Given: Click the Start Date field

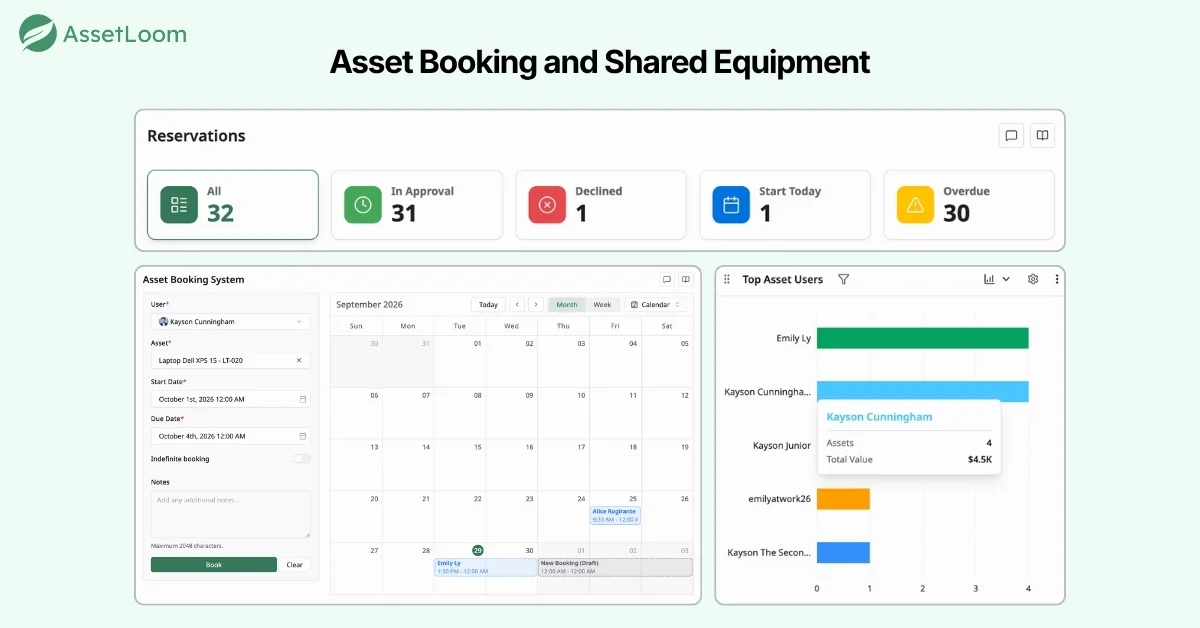Looking at the screenshot, I should [231, 399].
